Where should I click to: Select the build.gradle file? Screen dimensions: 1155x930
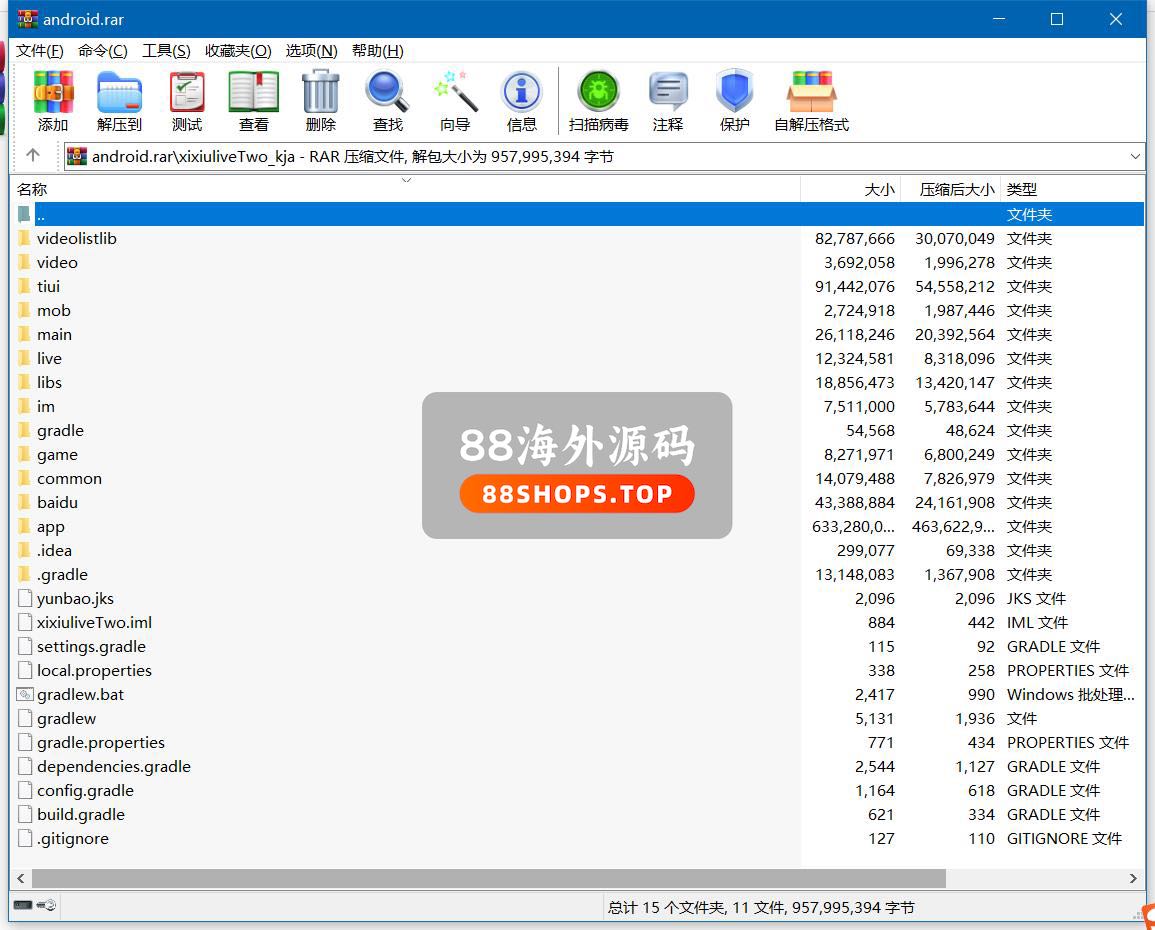point(81,815)
